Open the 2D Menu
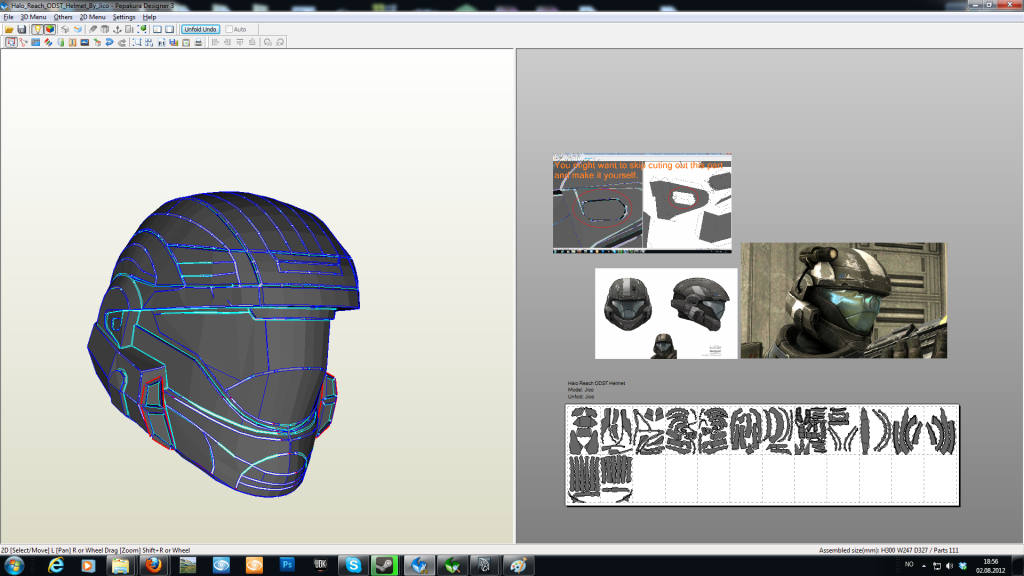This screenshot has width=1024, height=576. pyautogui.click(x=92, y=17)
